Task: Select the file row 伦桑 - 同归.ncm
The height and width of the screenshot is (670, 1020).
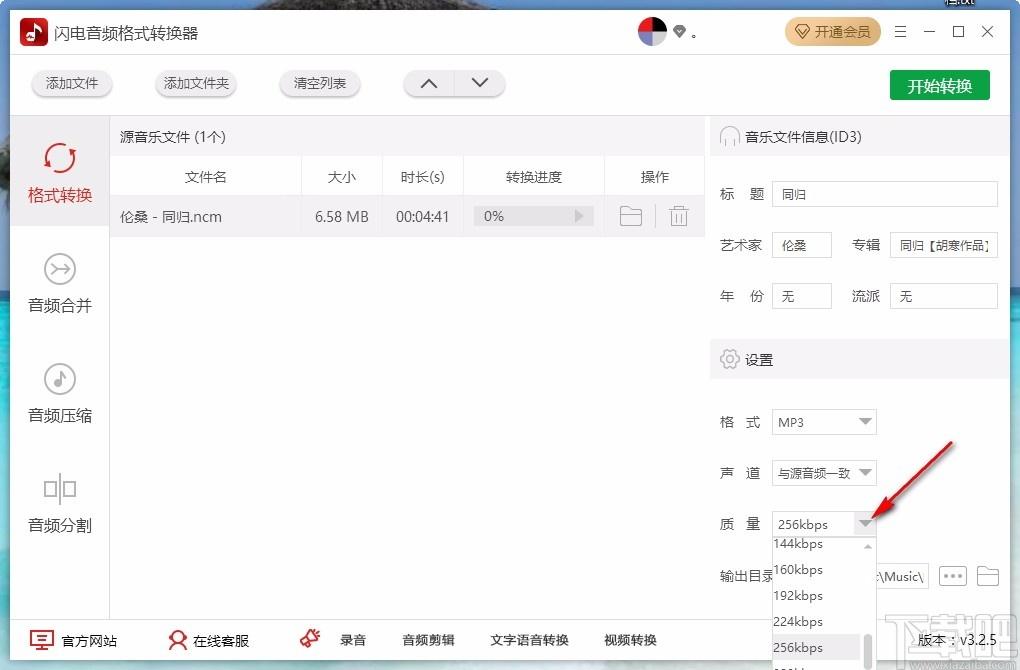Action: click(407, 216)
